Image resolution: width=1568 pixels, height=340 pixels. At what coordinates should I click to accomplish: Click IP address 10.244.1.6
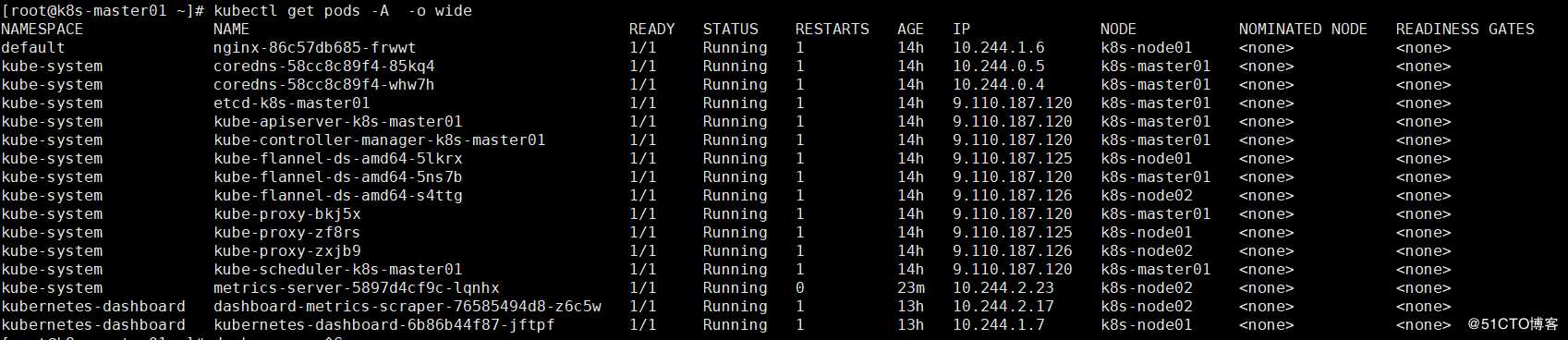click(x=999, y=48)
